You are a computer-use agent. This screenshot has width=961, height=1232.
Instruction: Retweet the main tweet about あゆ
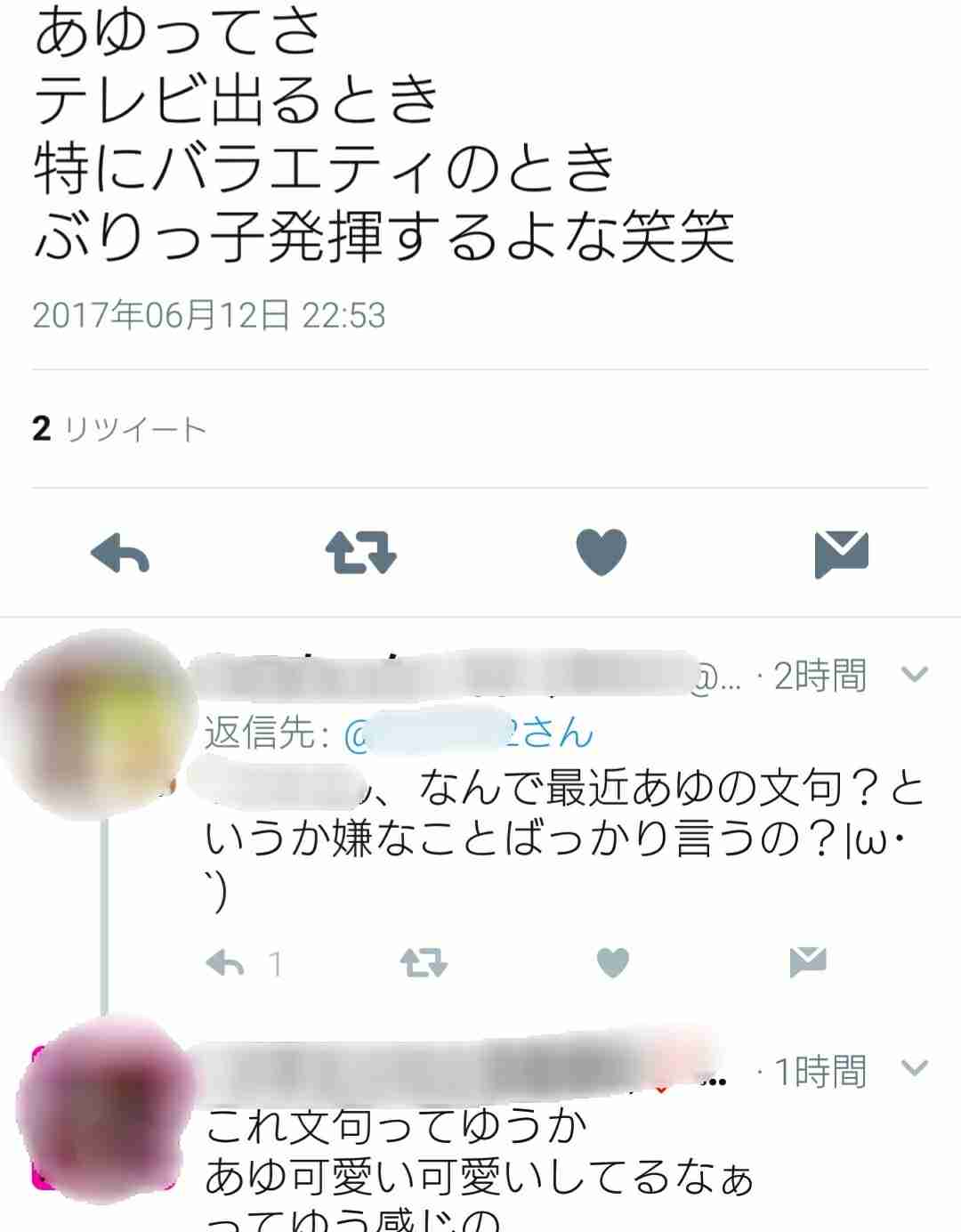[x=360, y=552]
